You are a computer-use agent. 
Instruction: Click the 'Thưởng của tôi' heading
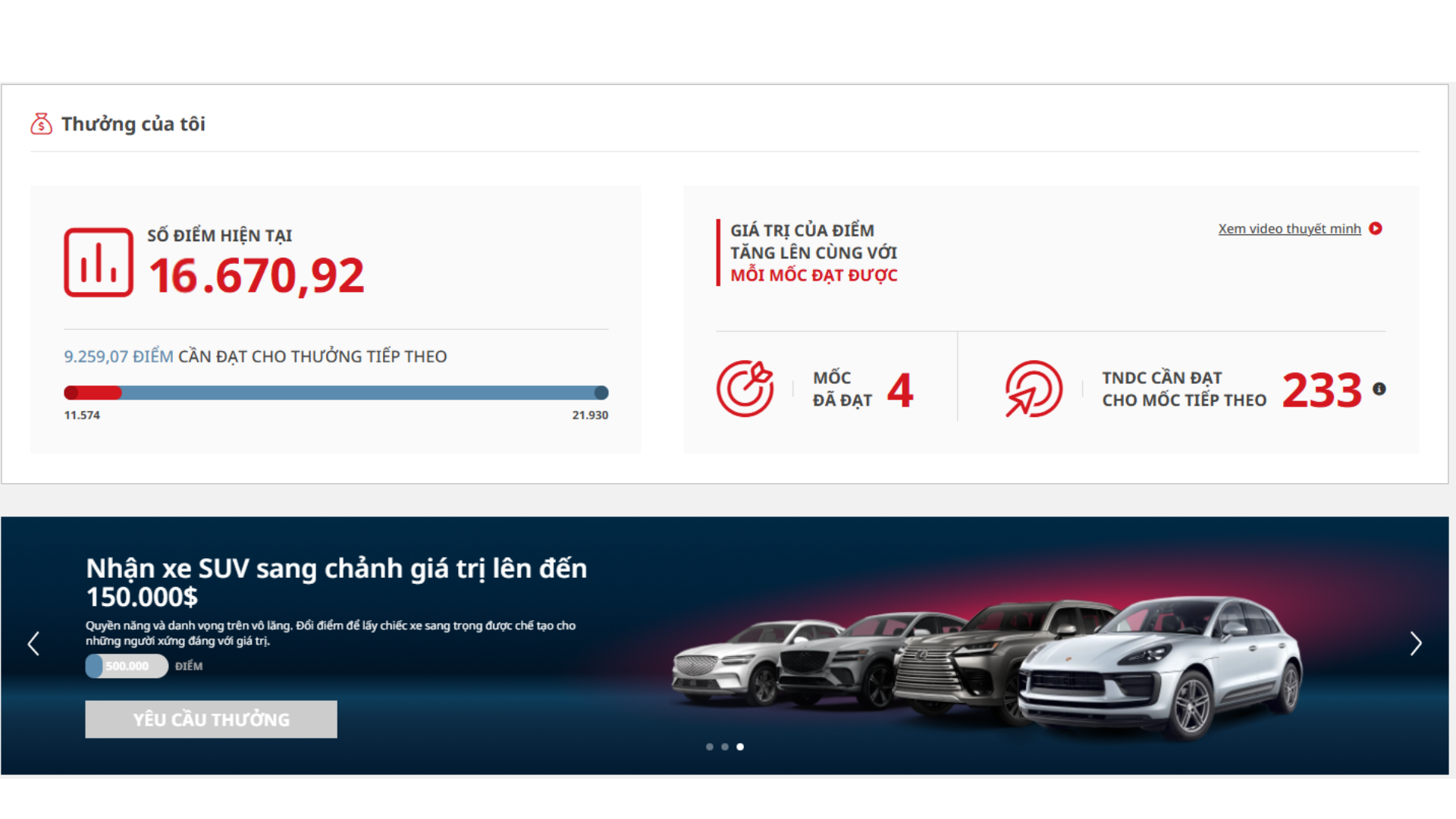[133, 124]
